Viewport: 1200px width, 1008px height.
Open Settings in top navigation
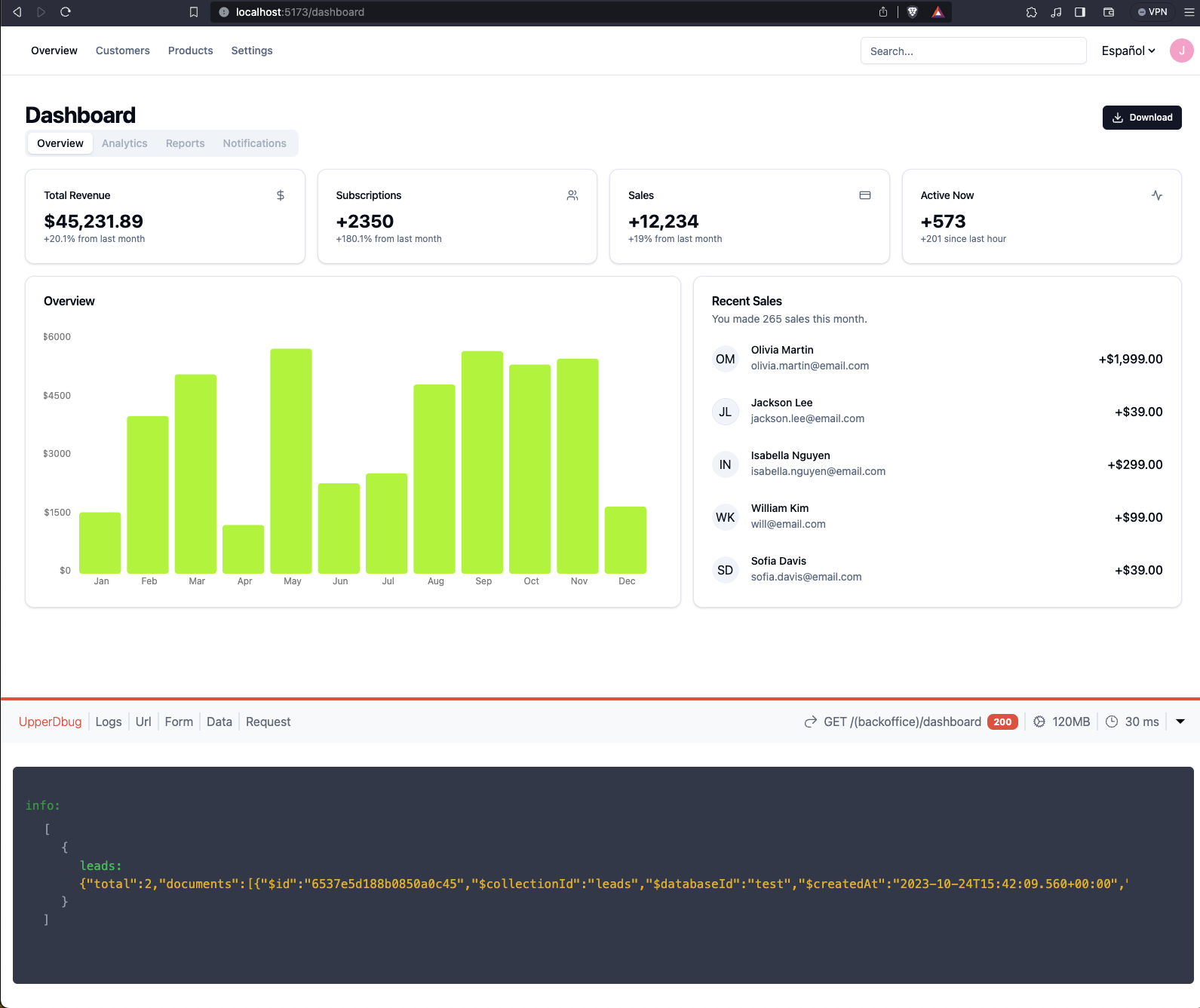coord(252,51)
